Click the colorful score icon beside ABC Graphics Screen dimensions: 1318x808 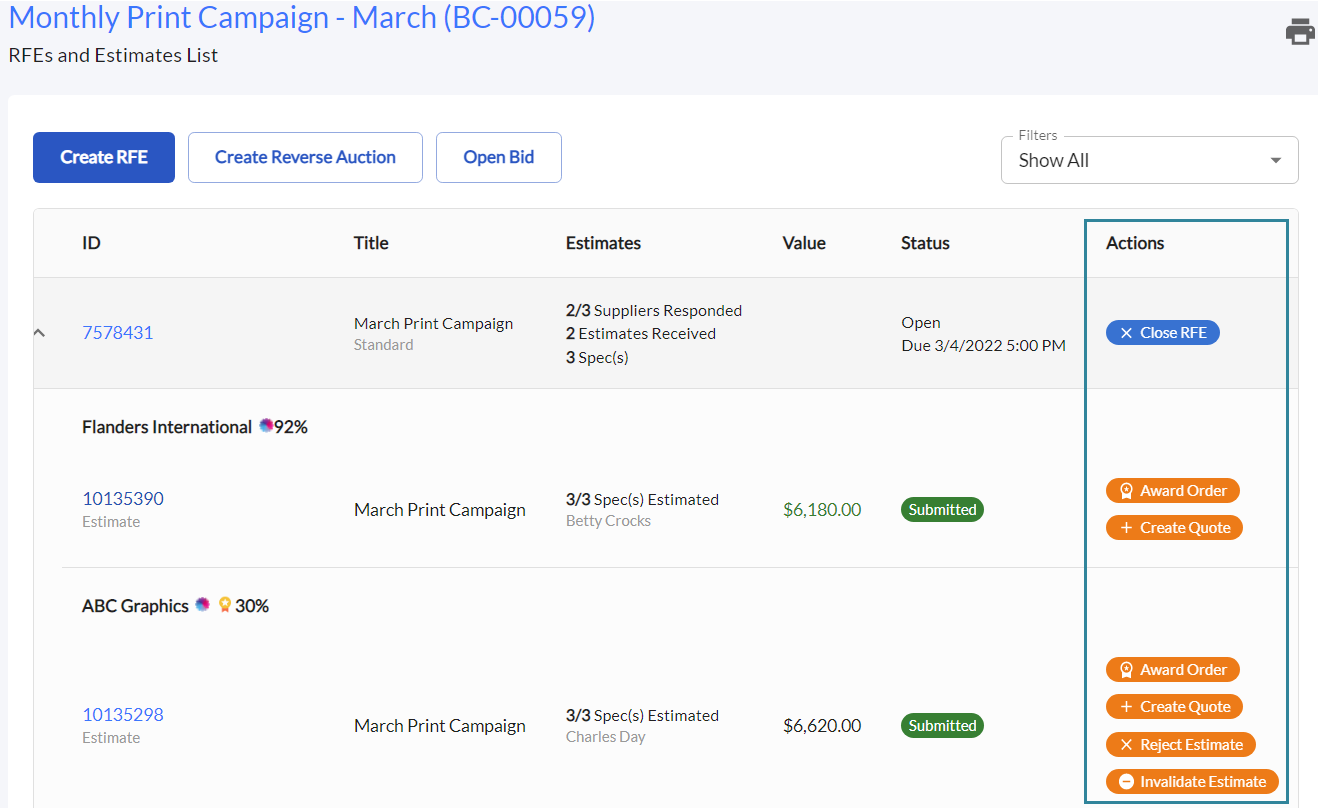(203, 604)
